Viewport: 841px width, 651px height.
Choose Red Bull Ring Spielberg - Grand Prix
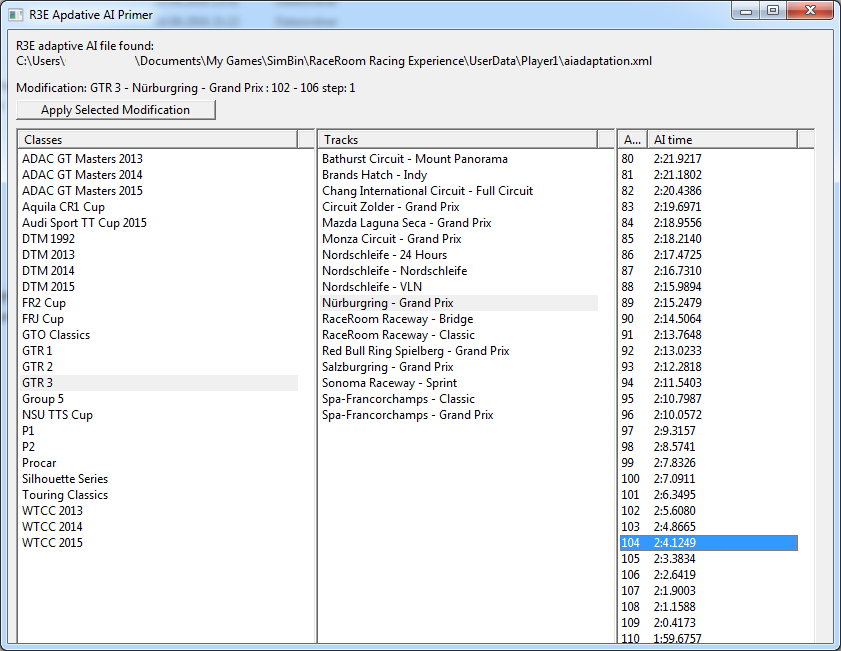[459, 351]
